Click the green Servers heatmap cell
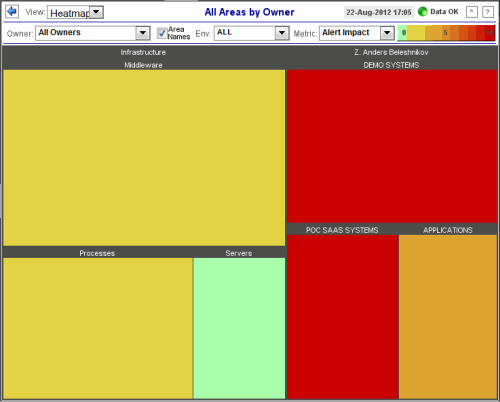This screenshot has width=500, height=402. click(x=239, y=328)
